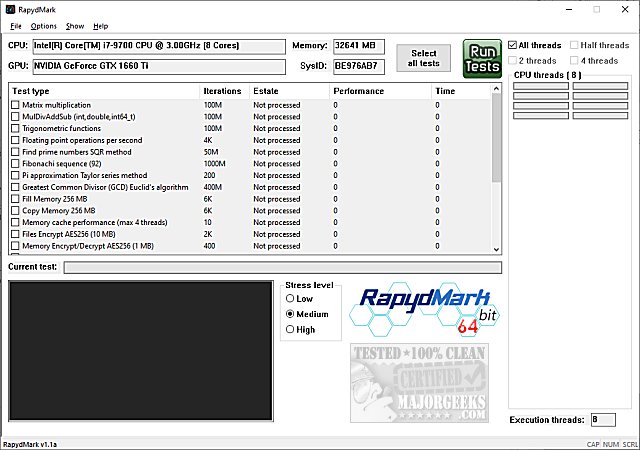Click the GPU name field

159,67
